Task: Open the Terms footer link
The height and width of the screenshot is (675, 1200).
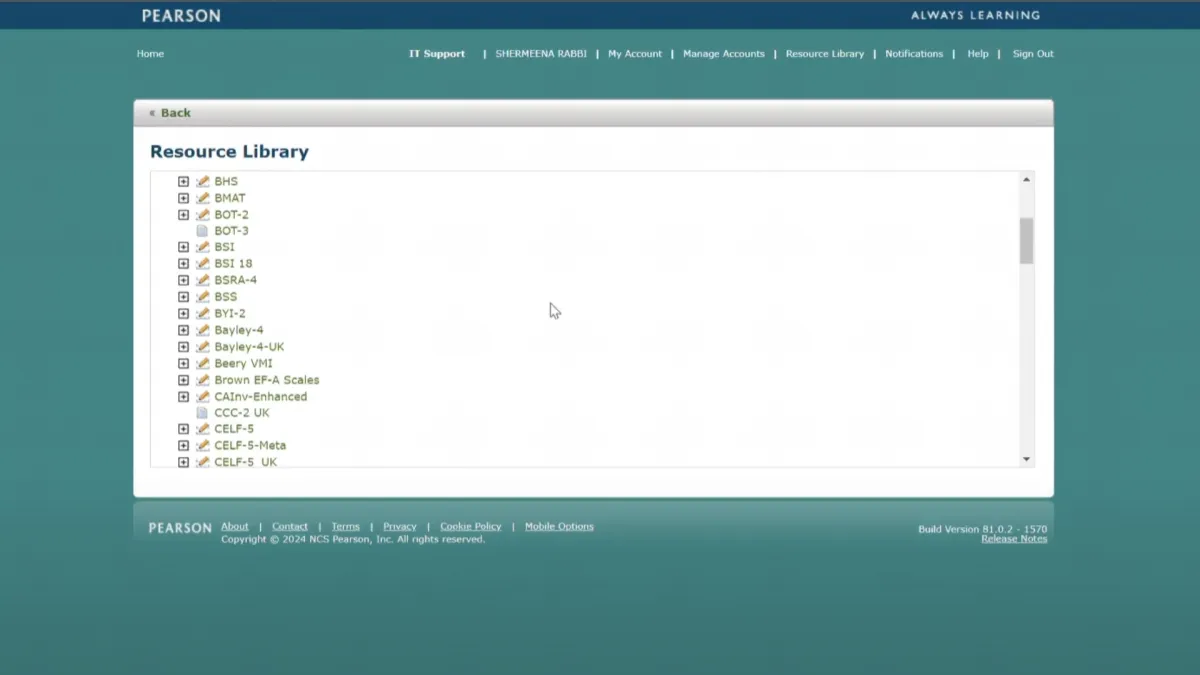Action: point(346,527)
